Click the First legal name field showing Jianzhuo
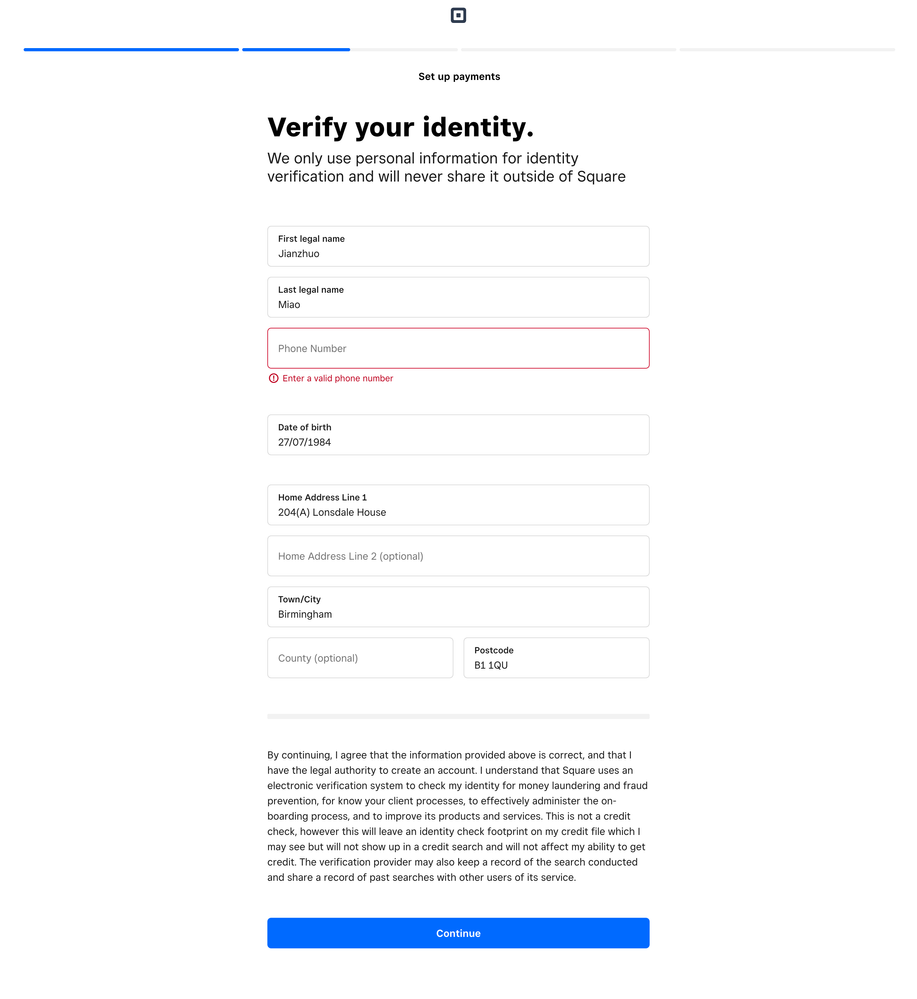Image resolution: width=917 pixels, height=999 pixels. (458, 246)
